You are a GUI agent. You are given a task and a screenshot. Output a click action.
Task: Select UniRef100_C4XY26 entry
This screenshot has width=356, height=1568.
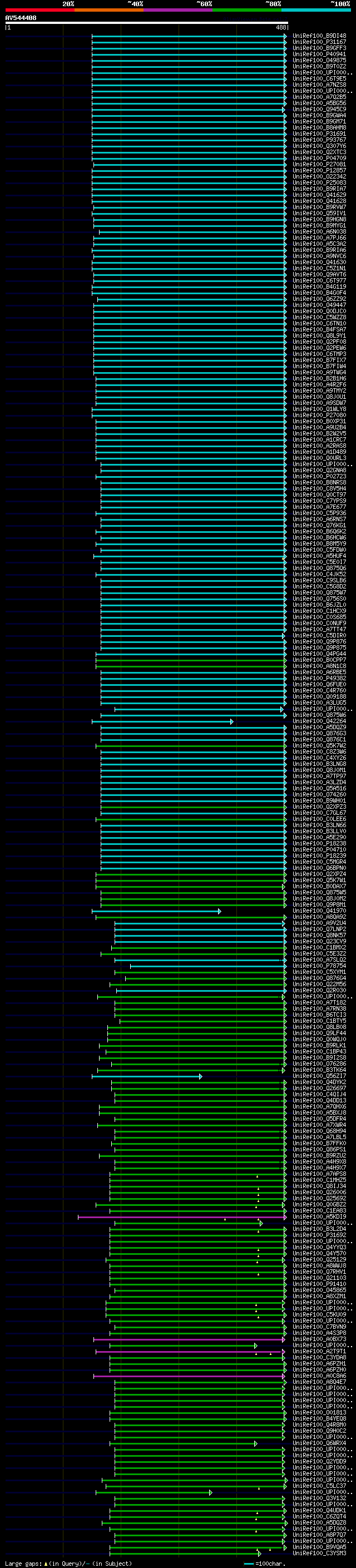tap(319, 759)
